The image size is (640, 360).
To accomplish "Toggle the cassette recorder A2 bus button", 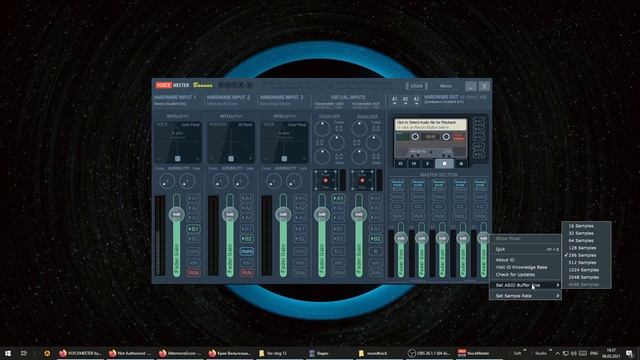I will click(478, 129).
